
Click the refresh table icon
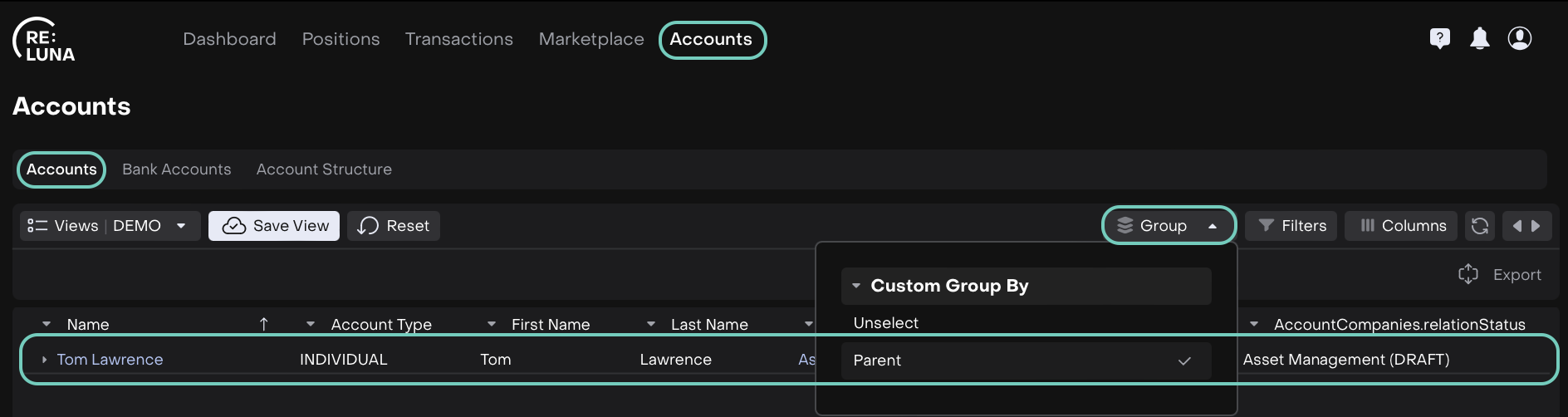(x=1479, y=226)
